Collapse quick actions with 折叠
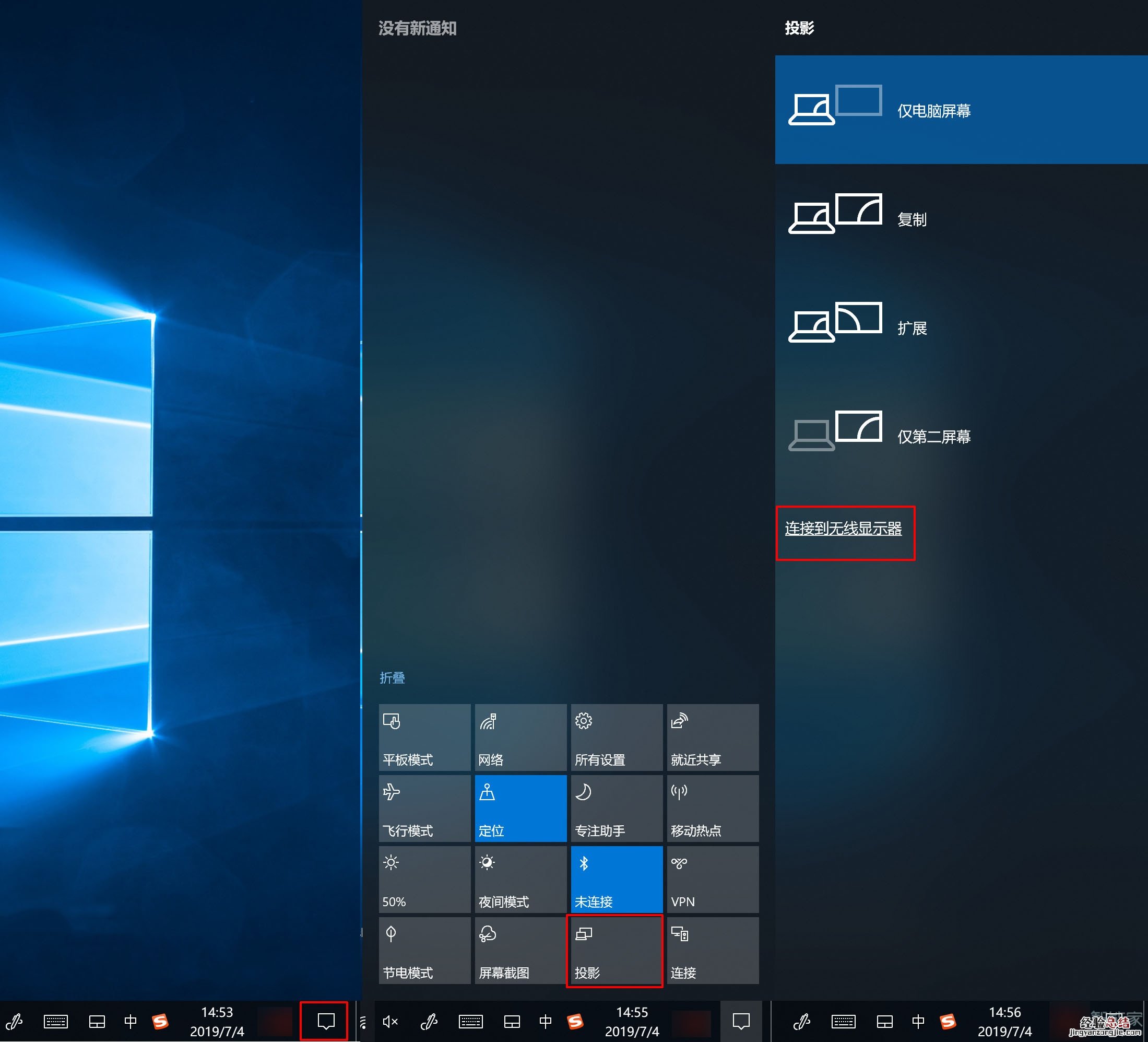This screenshot has width=1148, height=1042. point(392,678)
